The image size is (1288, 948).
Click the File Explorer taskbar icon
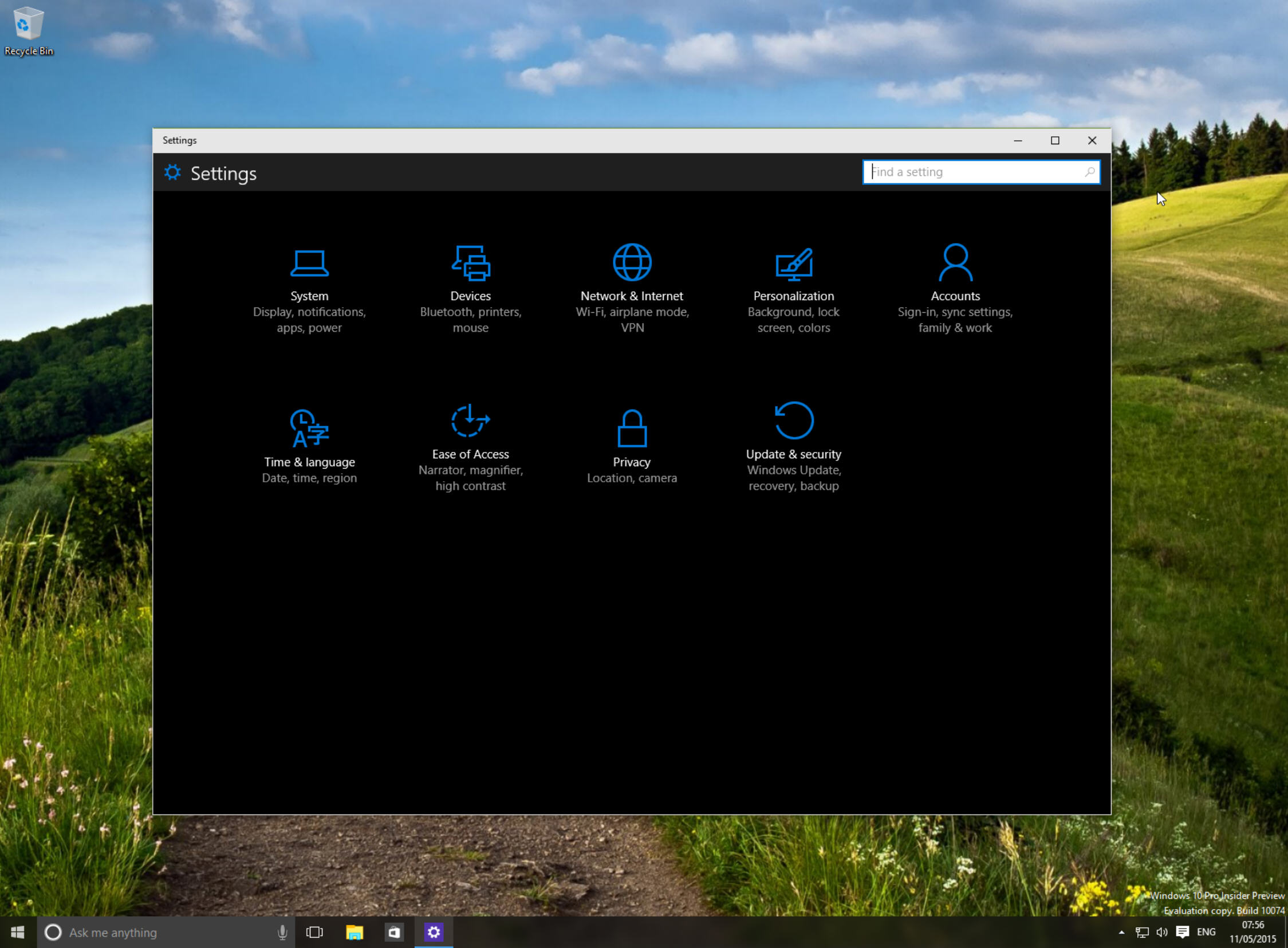click(354, 932)
